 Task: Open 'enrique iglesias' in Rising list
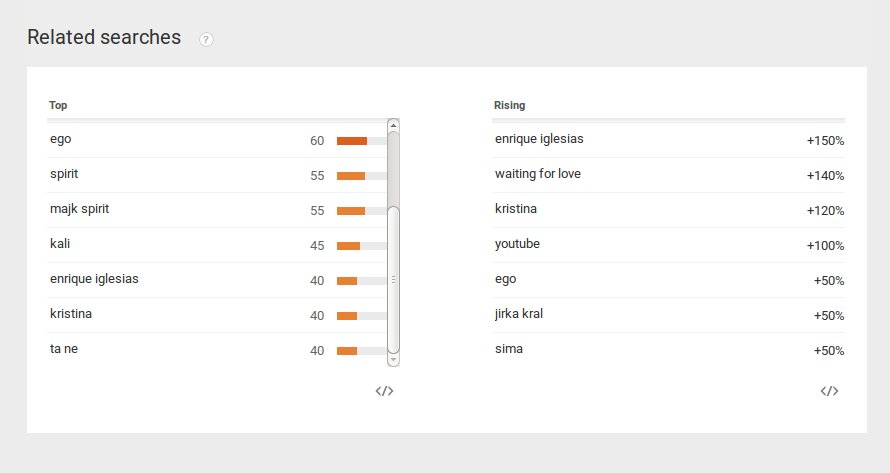pos(539,139)
